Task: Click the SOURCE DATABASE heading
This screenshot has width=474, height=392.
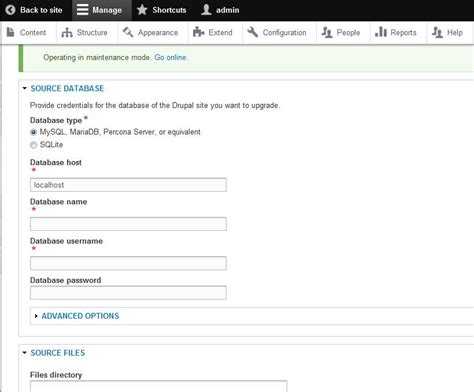Action: (67, 88)
